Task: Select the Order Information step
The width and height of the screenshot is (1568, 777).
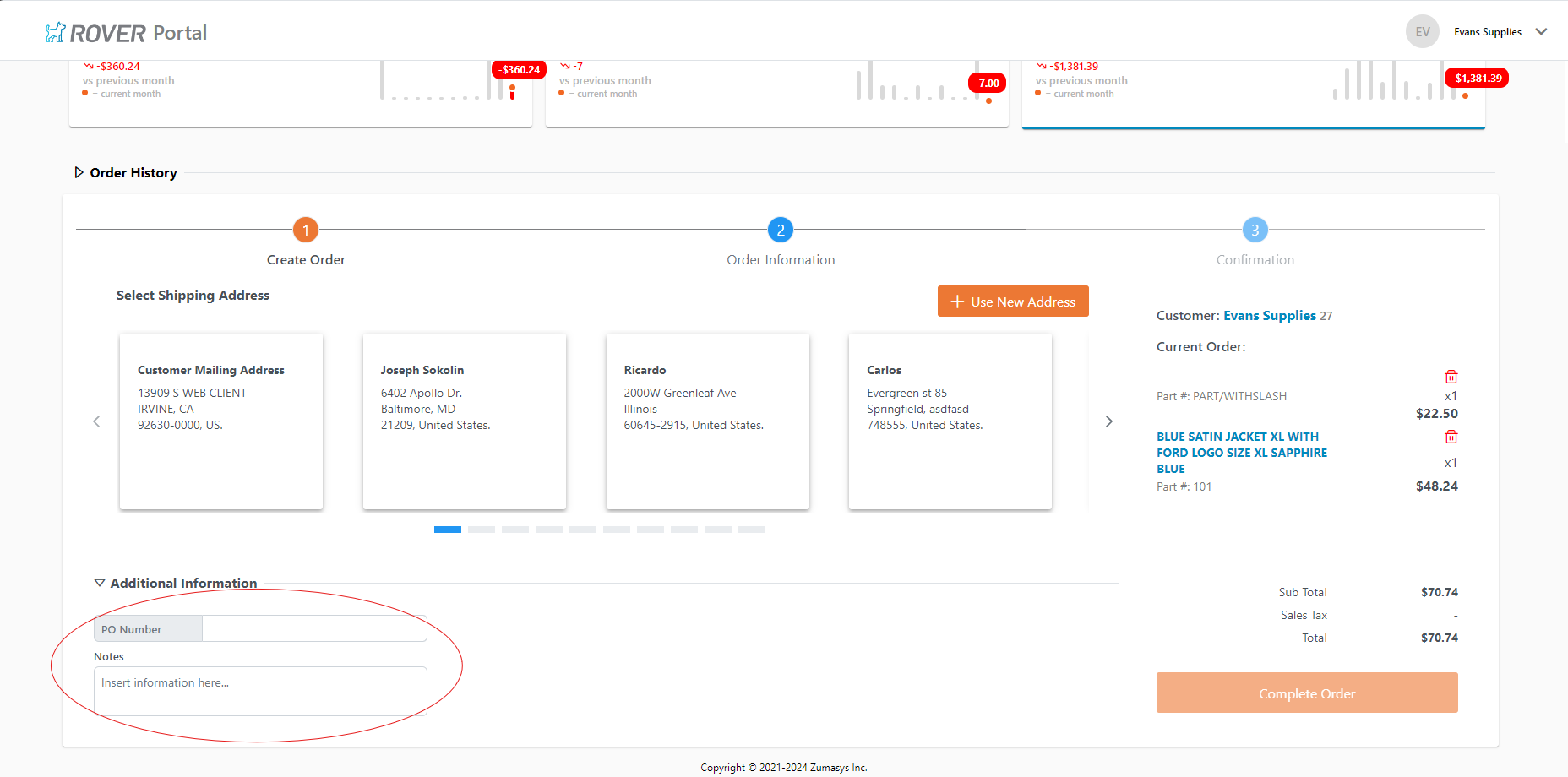Action: coord(780,229)
